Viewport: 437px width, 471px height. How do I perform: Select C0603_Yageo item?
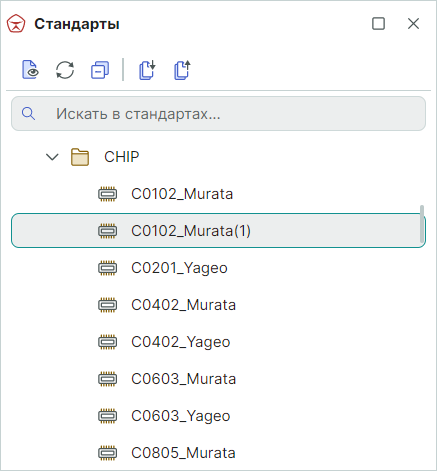pos(181,416)
